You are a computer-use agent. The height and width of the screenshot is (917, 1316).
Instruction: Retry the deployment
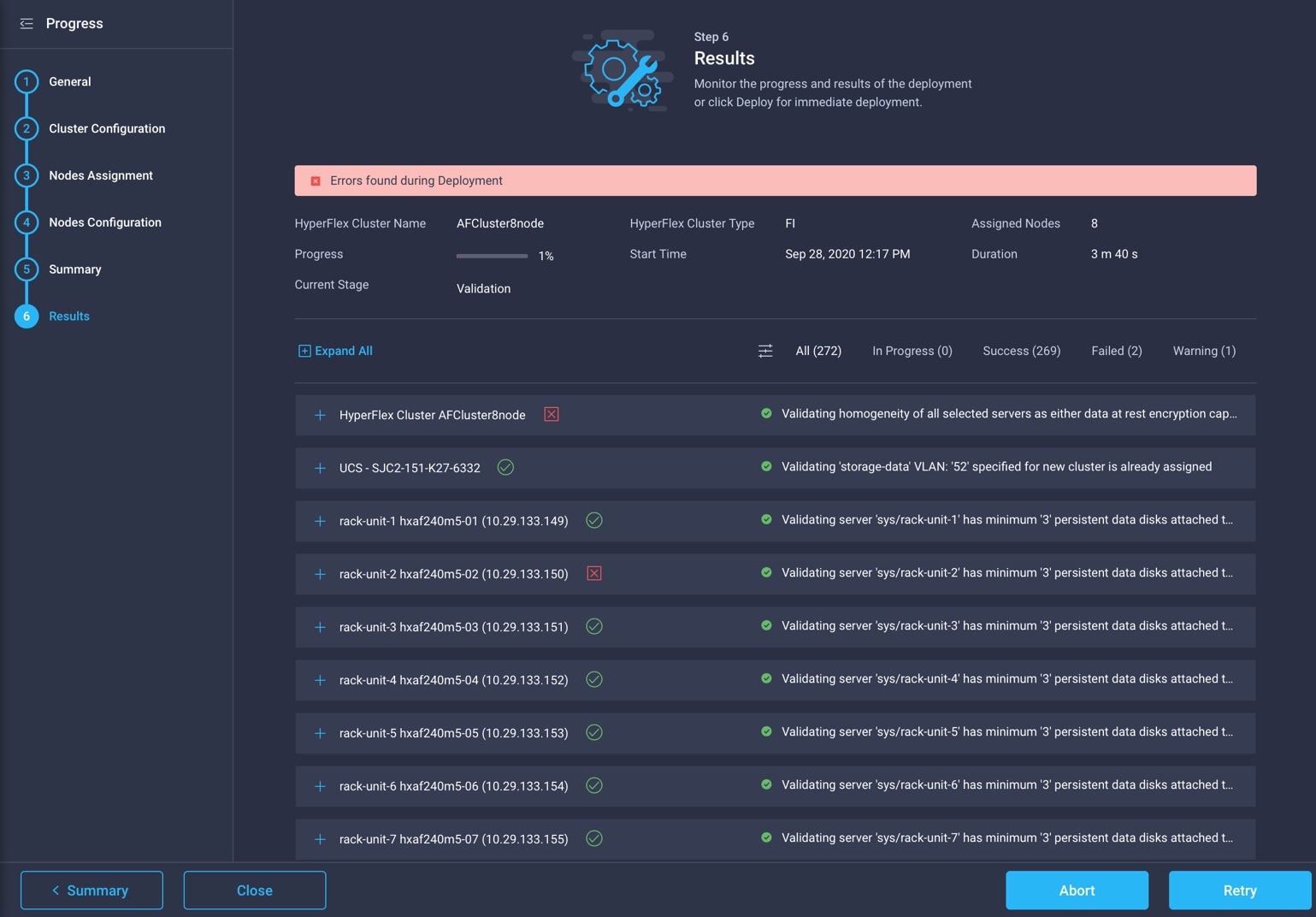[x=1240, y=890]
